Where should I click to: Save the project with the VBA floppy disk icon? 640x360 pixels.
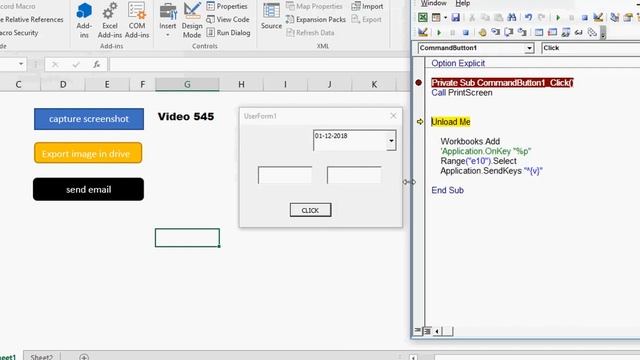(456, 17)
